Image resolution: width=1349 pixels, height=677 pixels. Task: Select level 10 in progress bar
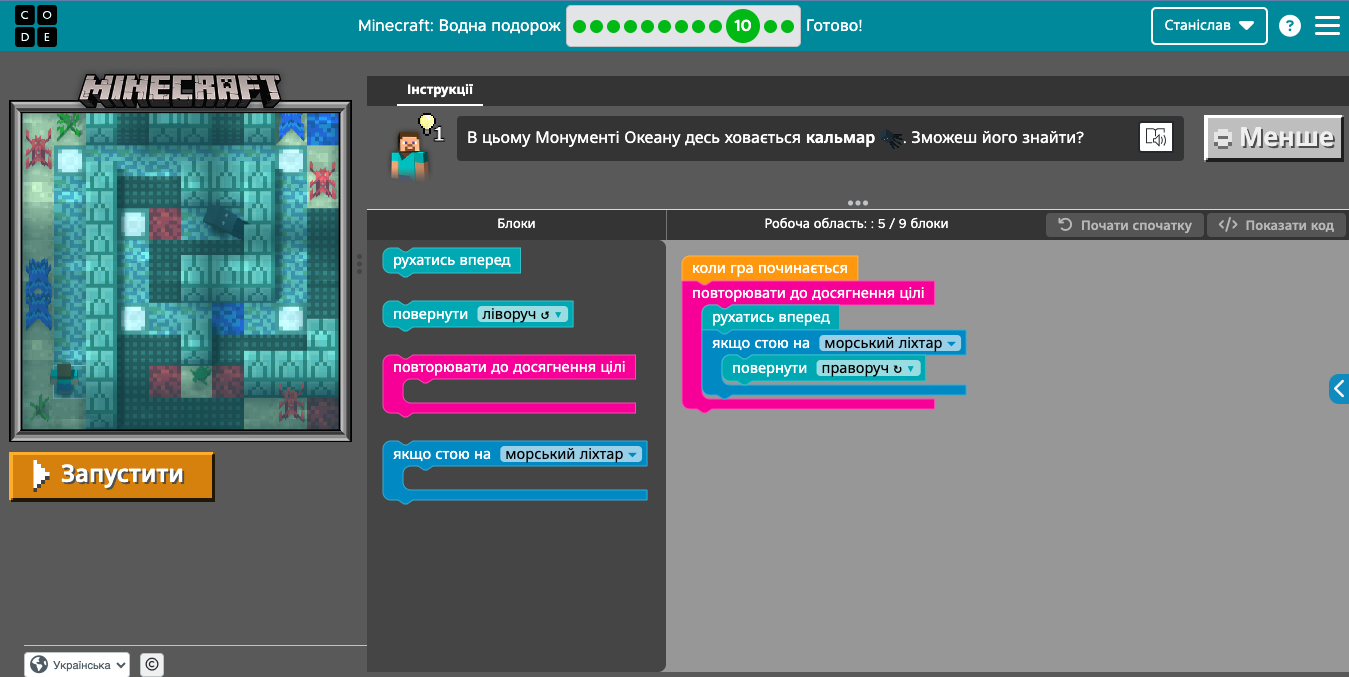point(742,26)
